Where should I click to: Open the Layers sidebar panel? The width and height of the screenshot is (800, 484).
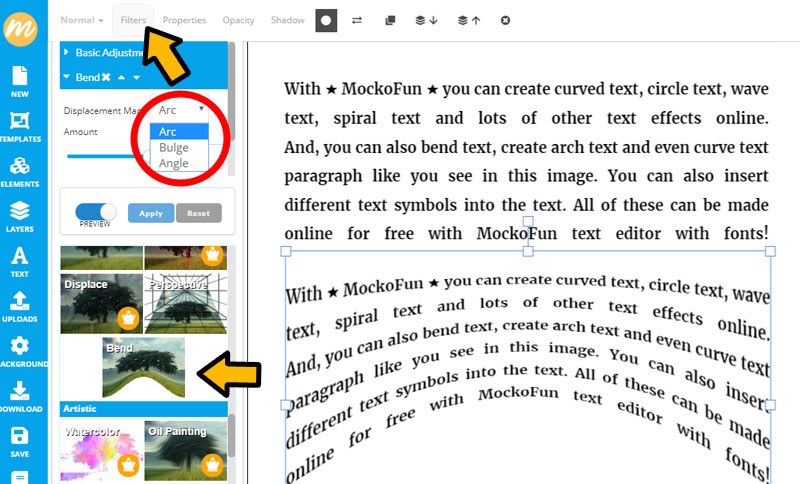[20, 217]
